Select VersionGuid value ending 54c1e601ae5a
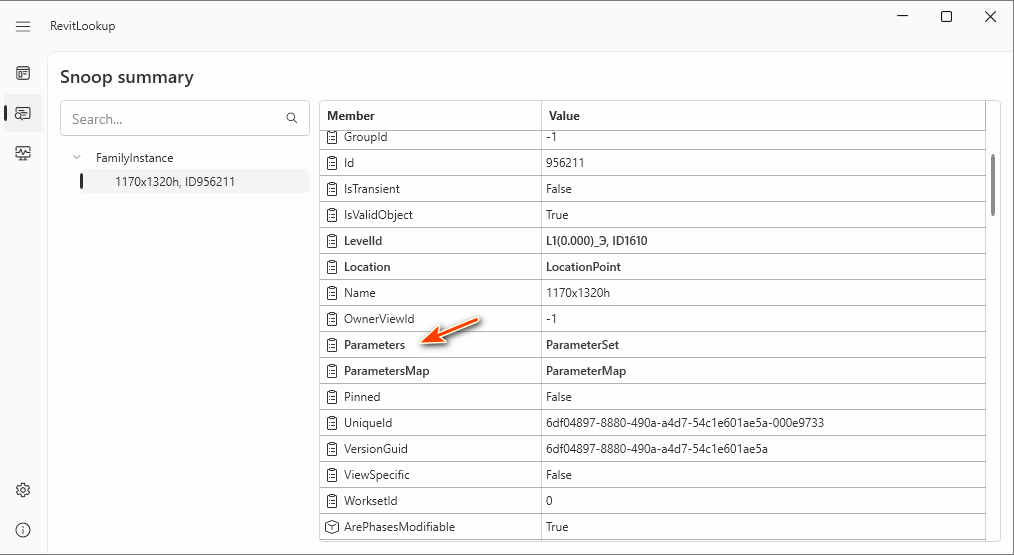 click(657, 449)
